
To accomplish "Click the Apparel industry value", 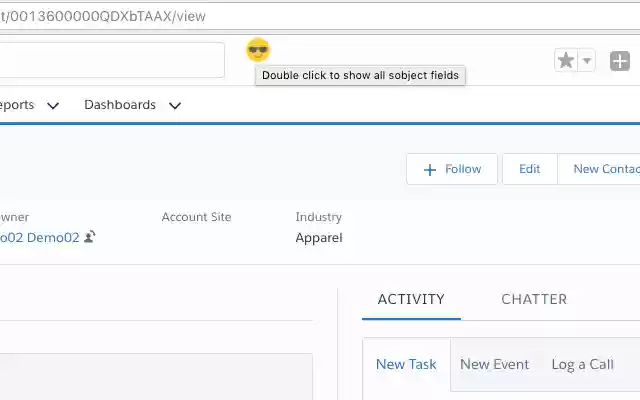I will [x=319, y=238].
